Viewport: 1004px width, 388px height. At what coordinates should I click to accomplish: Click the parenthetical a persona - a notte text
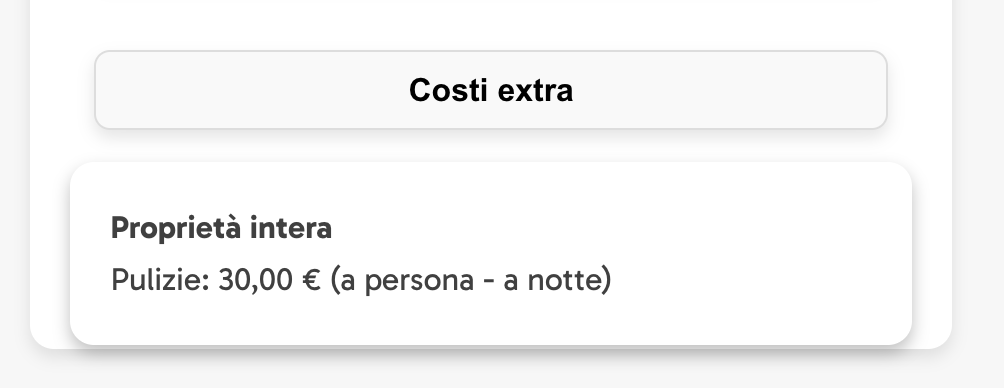pyautogui.click(x=471, y=280)
